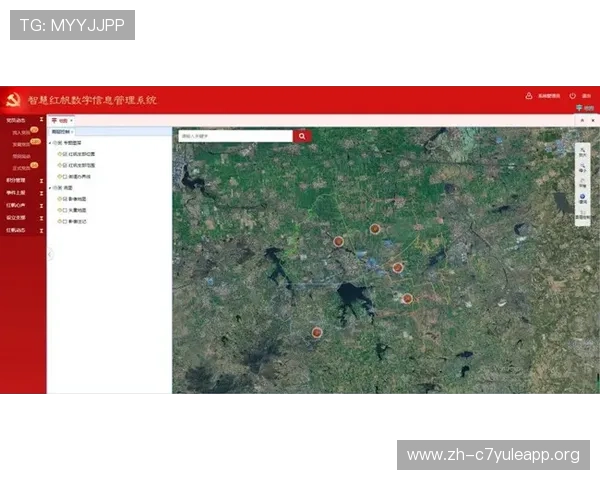Toggle the last checkbox under the 底图 group

64,221
